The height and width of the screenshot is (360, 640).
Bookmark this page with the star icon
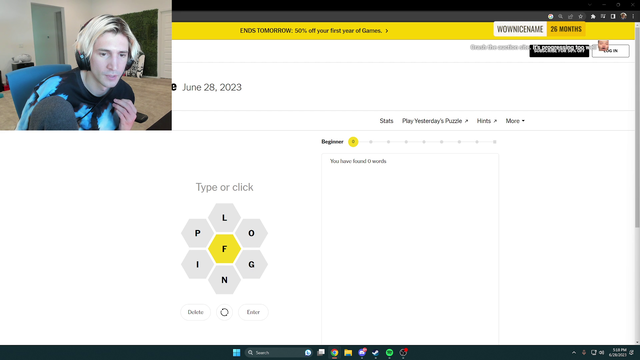(580, 16)
